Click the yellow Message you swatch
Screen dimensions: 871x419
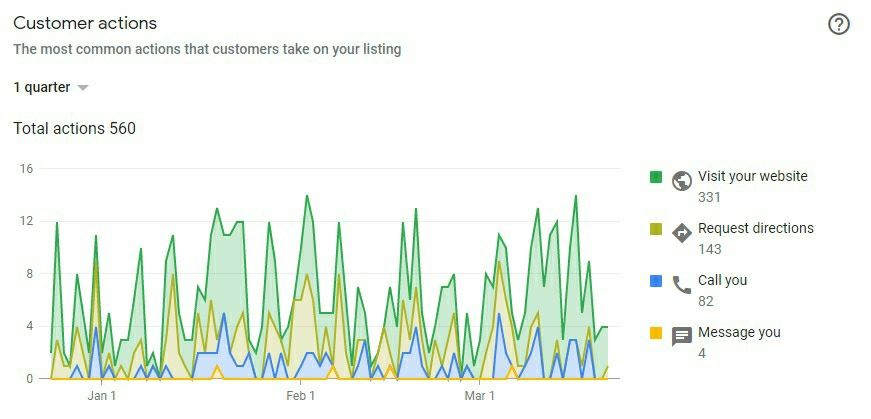[656, 333]
